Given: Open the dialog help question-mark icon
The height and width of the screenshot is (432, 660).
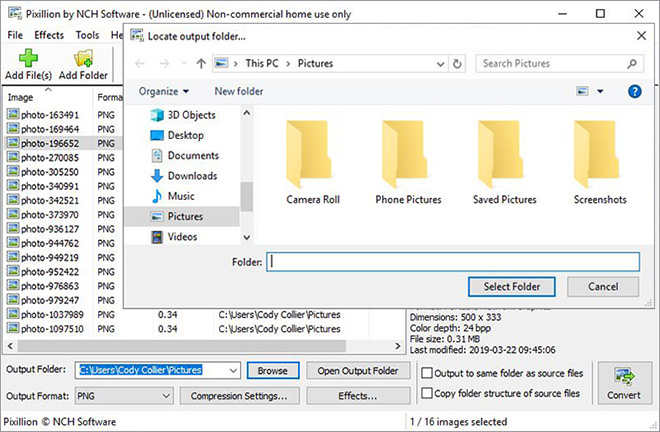Looking at the screenshot, I should (634, 91).
